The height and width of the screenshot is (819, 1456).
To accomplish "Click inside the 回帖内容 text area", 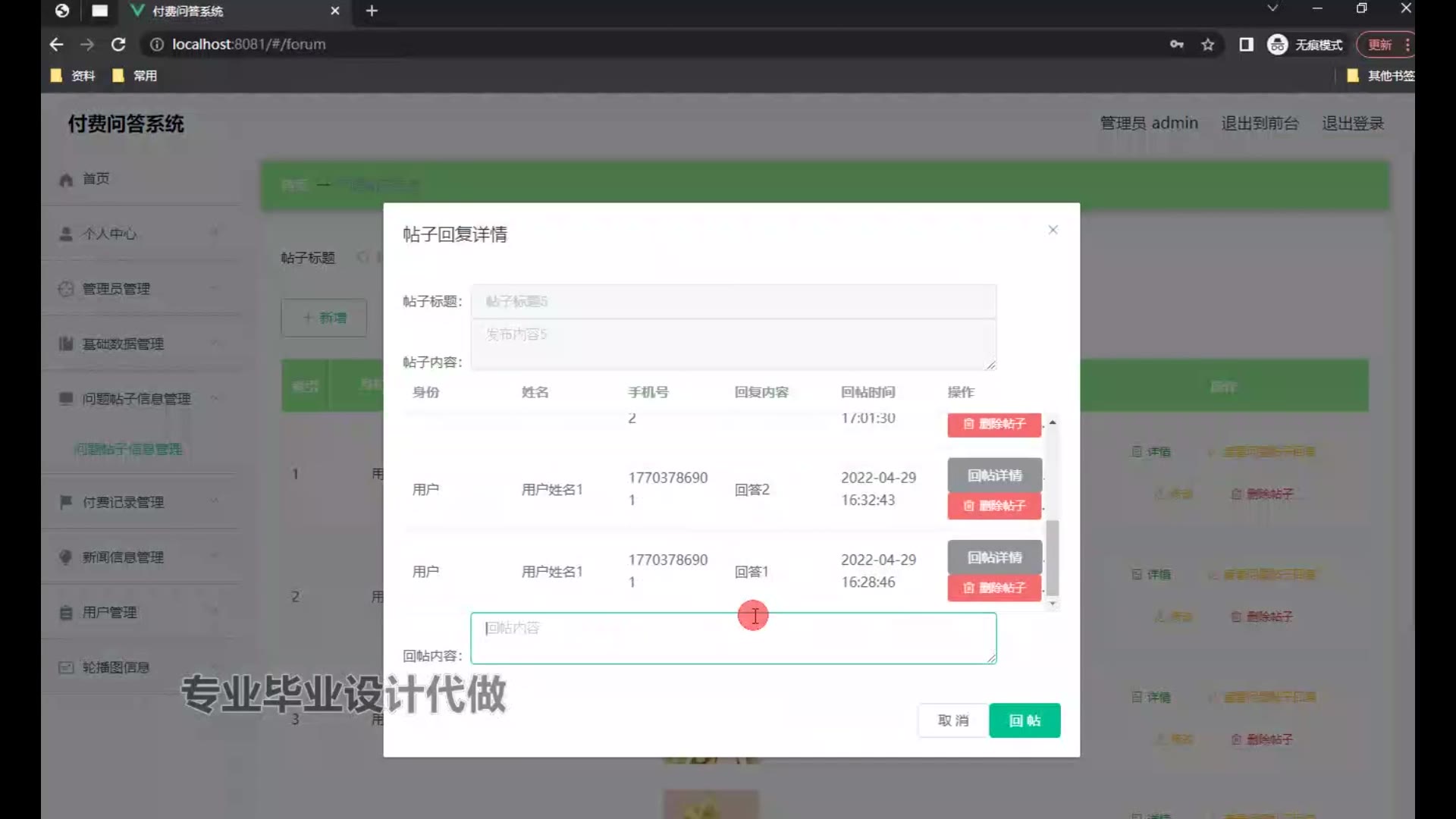I will click(733, 639).
